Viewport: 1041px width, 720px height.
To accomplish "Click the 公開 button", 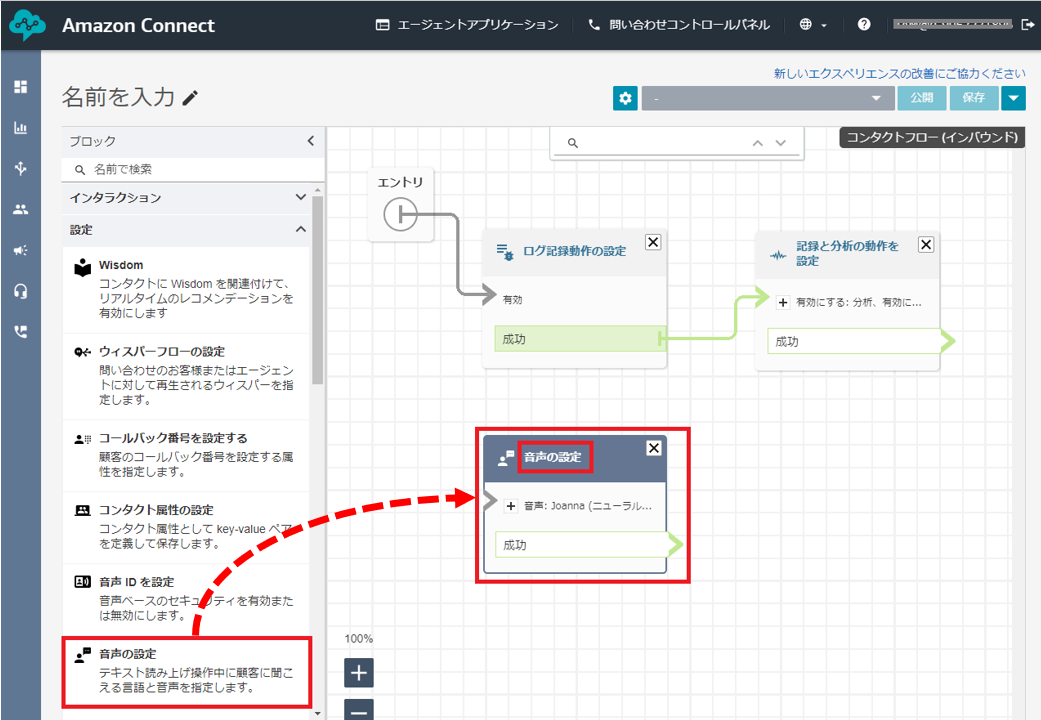I will [921, 98].
